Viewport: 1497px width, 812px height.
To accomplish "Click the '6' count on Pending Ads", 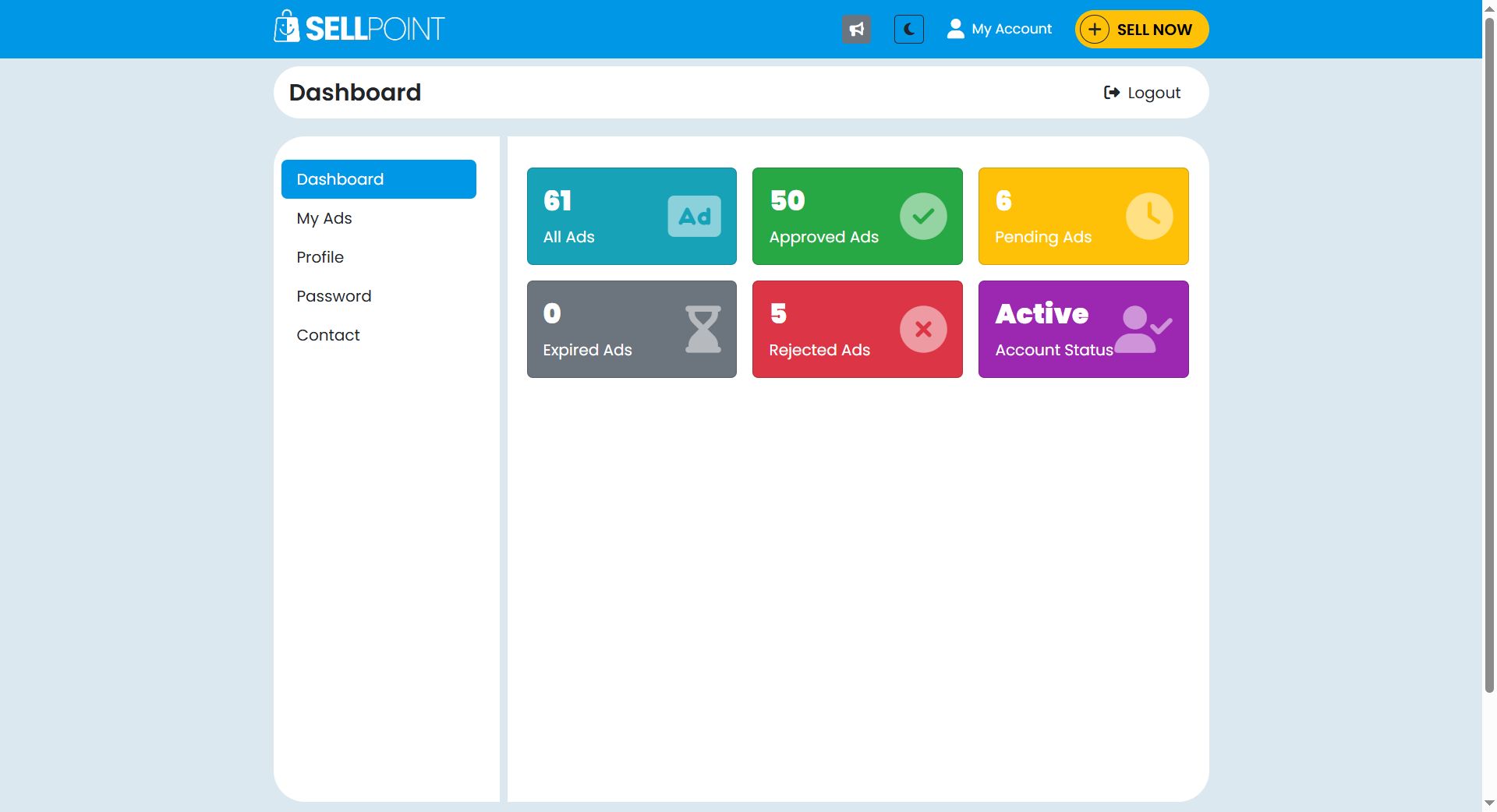I will (1003, 201).
